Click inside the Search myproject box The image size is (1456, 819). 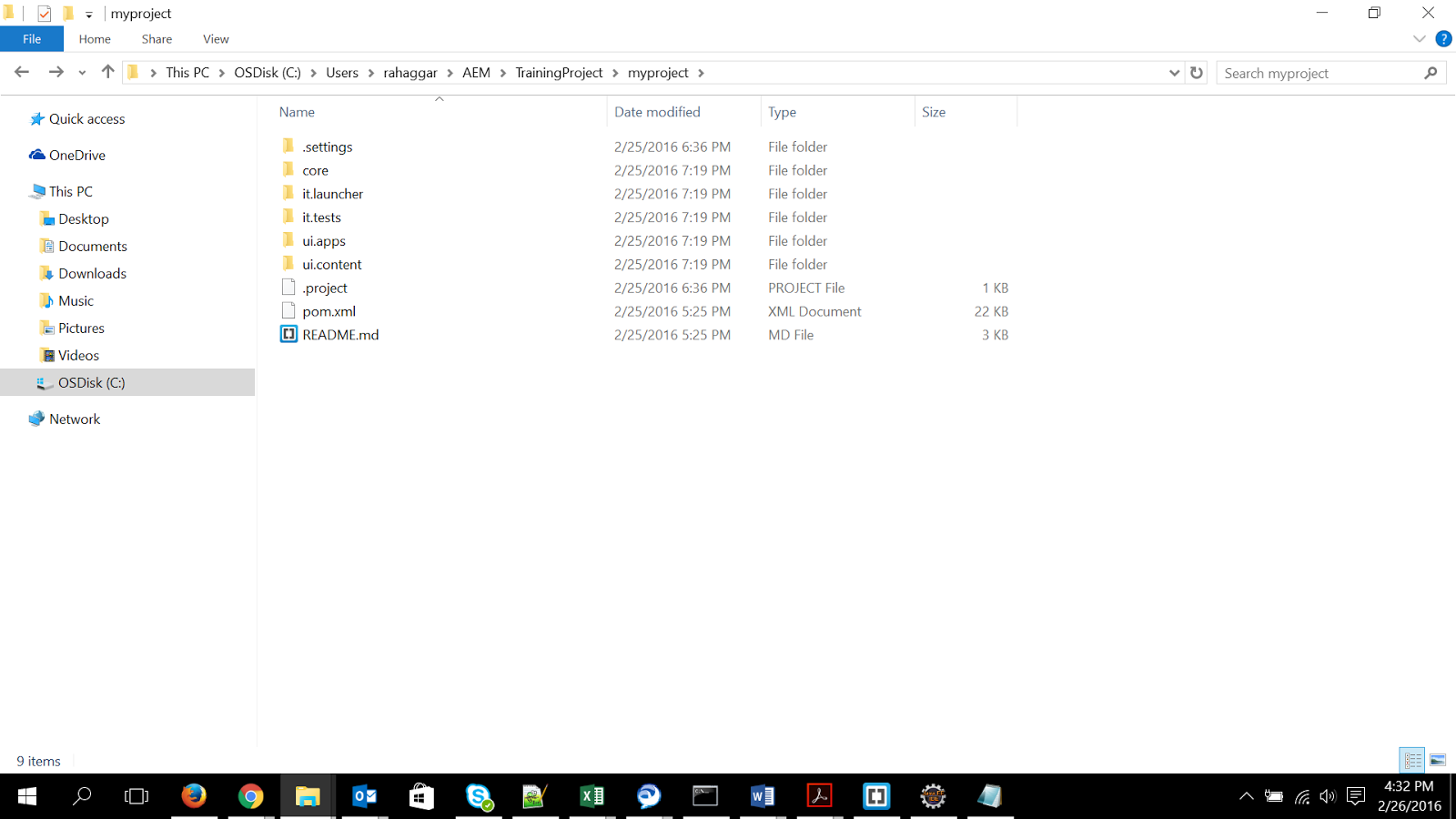coord(1310,72)
